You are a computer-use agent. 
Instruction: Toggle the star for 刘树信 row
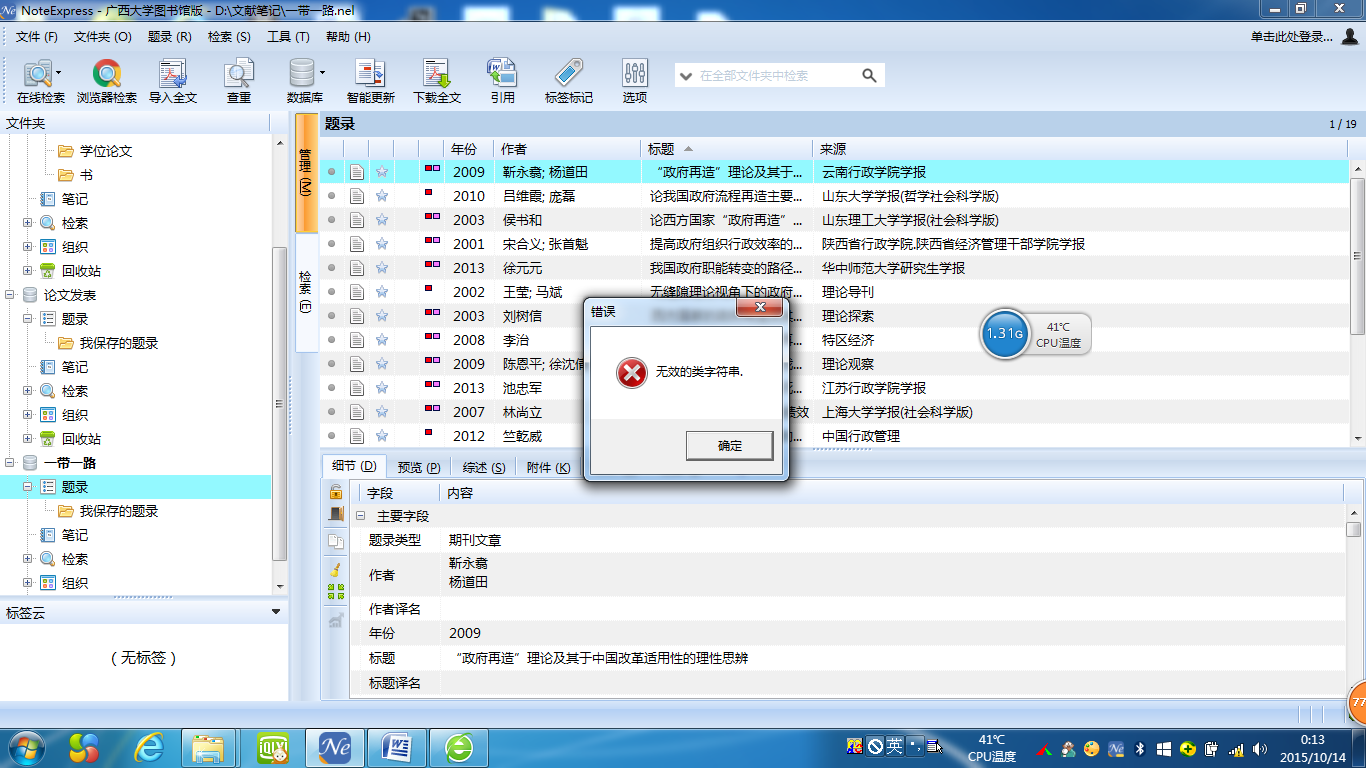pos(382,316)
